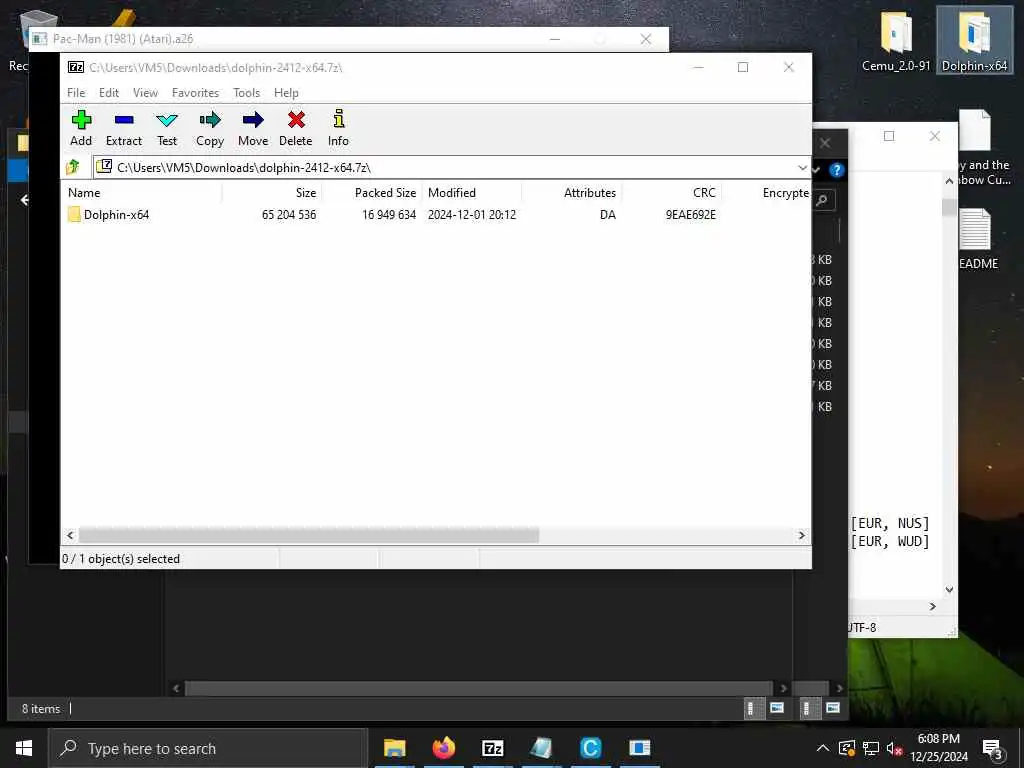
Task: Click the 9EAE692E CRC value
Action: click(690, 215)
